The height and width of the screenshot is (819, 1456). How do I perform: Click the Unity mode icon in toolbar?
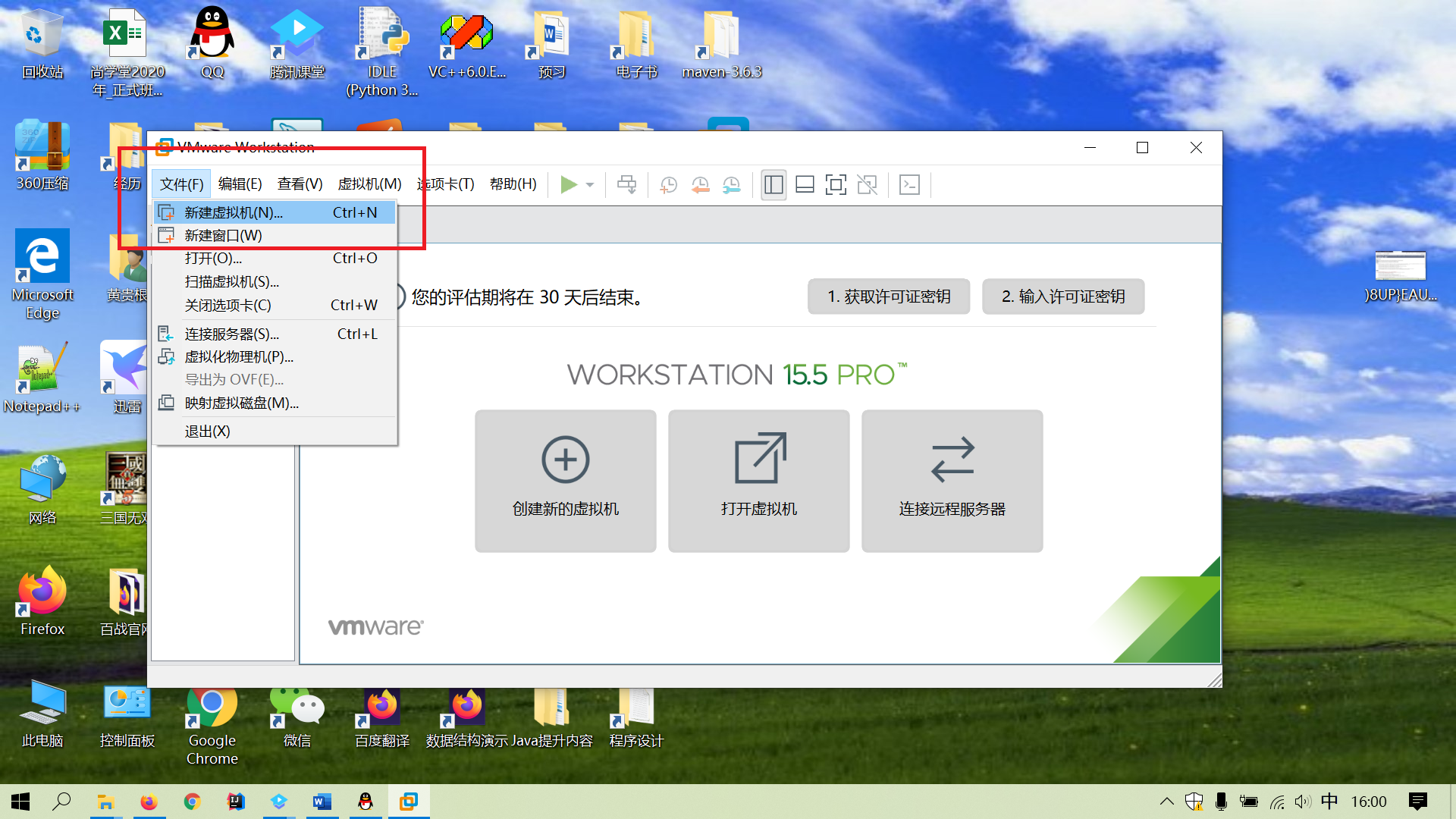pyautogui.click(x=867, y=184)
